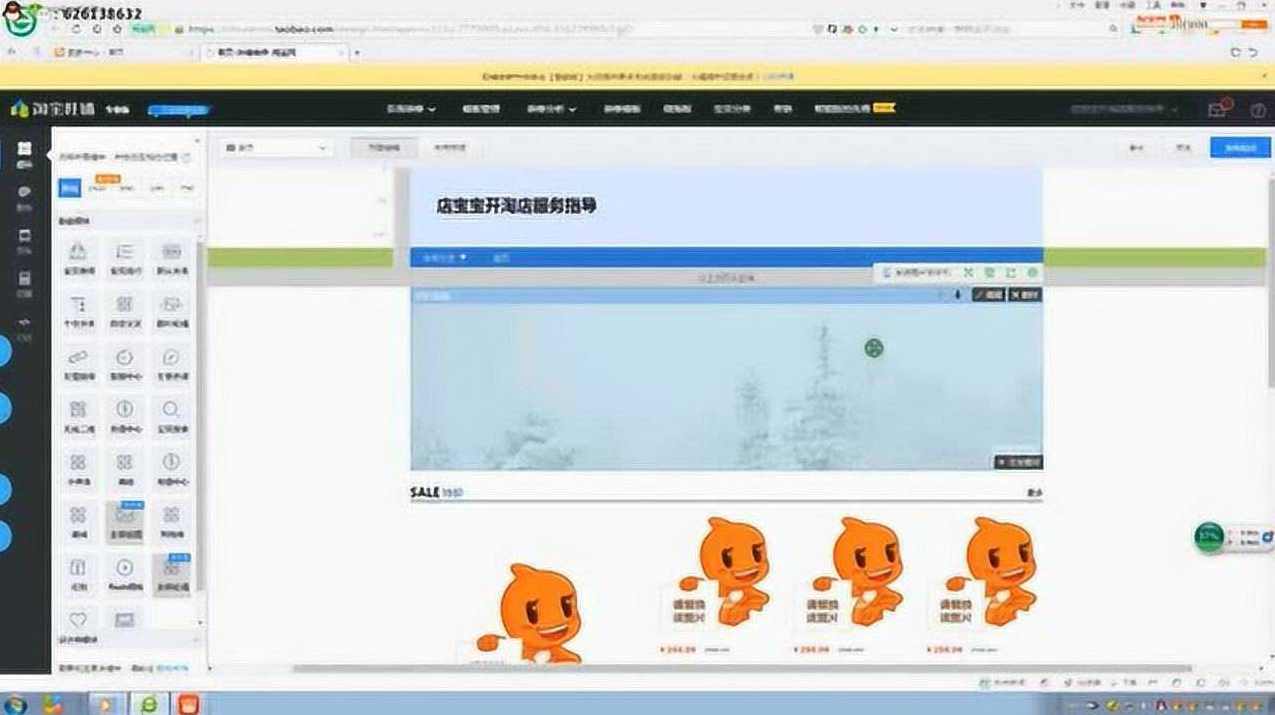Open a new browser tab with the plus button
This screenshot has height=715, width=1275.
click(x=357, y=52)
